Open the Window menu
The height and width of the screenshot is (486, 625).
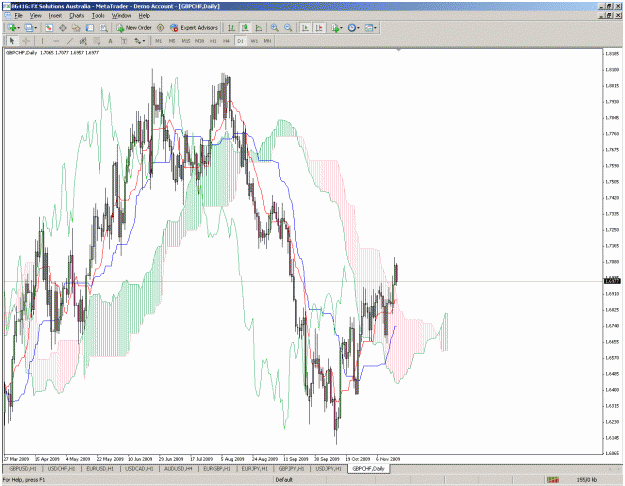coord(121,16)
